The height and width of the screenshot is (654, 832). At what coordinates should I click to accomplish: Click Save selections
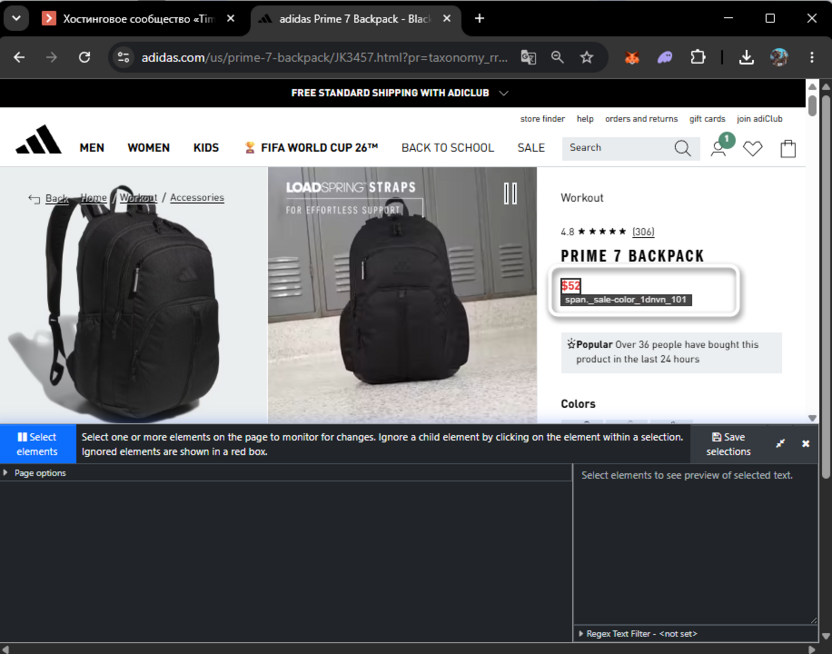coord(728,444)
